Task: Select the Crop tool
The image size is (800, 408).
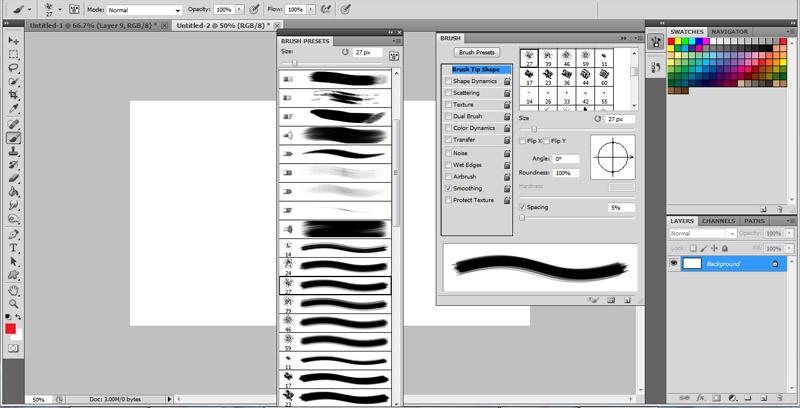Action: coord(14,95)
